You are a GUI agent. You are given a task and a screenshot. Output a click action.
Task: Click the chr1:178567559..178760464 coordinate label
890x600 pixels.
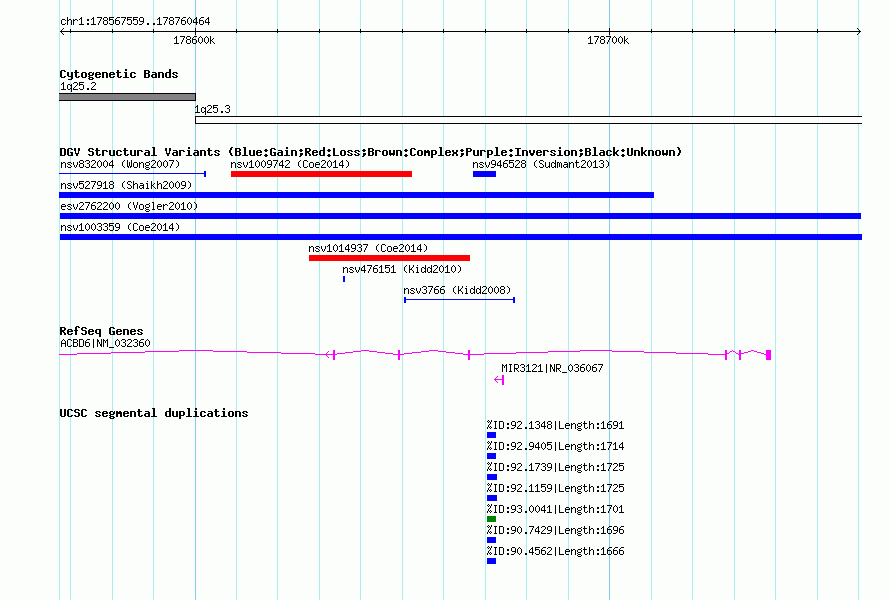pyautogui.click(x=135, y=21)
